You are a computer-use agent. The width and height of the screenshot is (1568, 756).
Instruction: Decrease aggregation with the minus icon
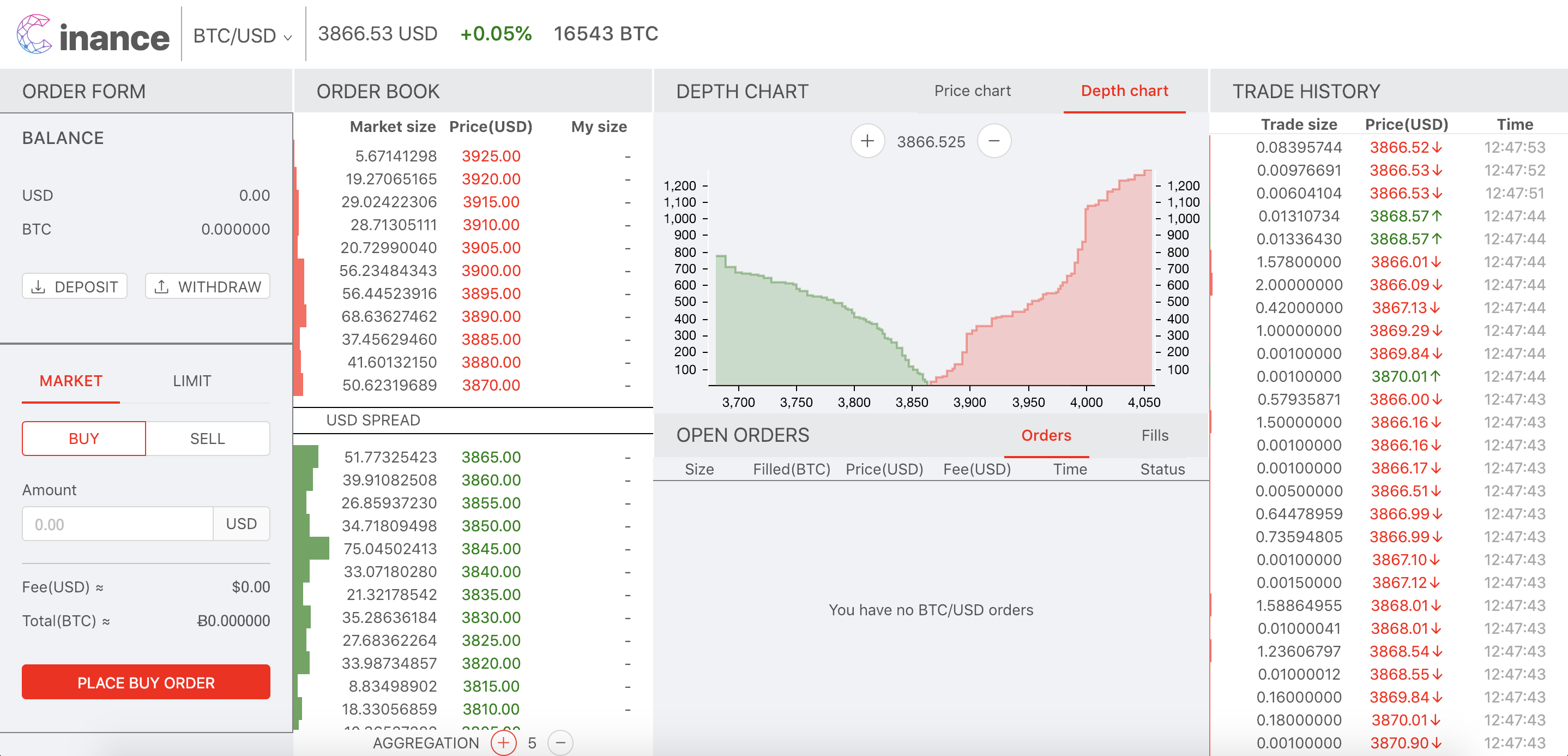tap(560, 742)
